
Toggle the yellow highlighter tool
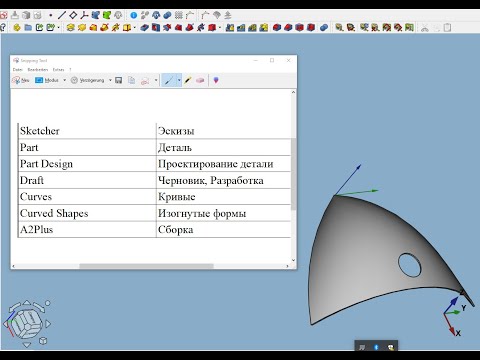188,80
